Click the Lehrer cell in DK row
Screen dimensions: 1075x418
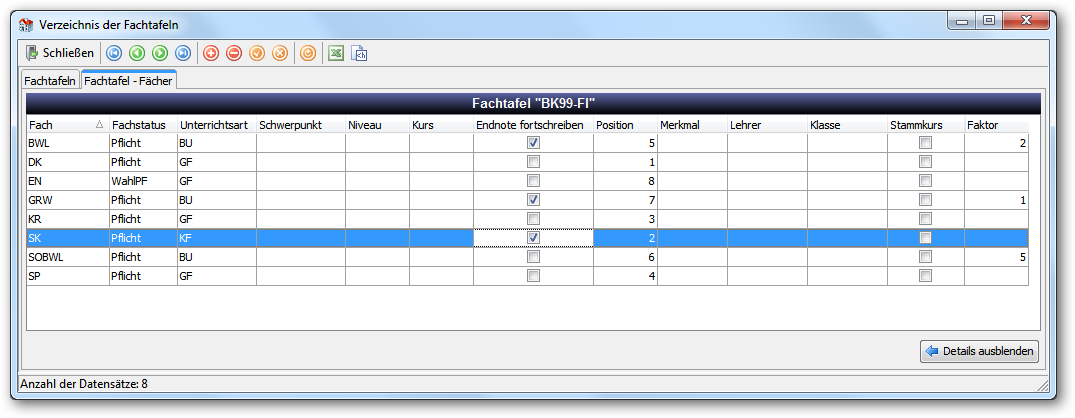767,162
